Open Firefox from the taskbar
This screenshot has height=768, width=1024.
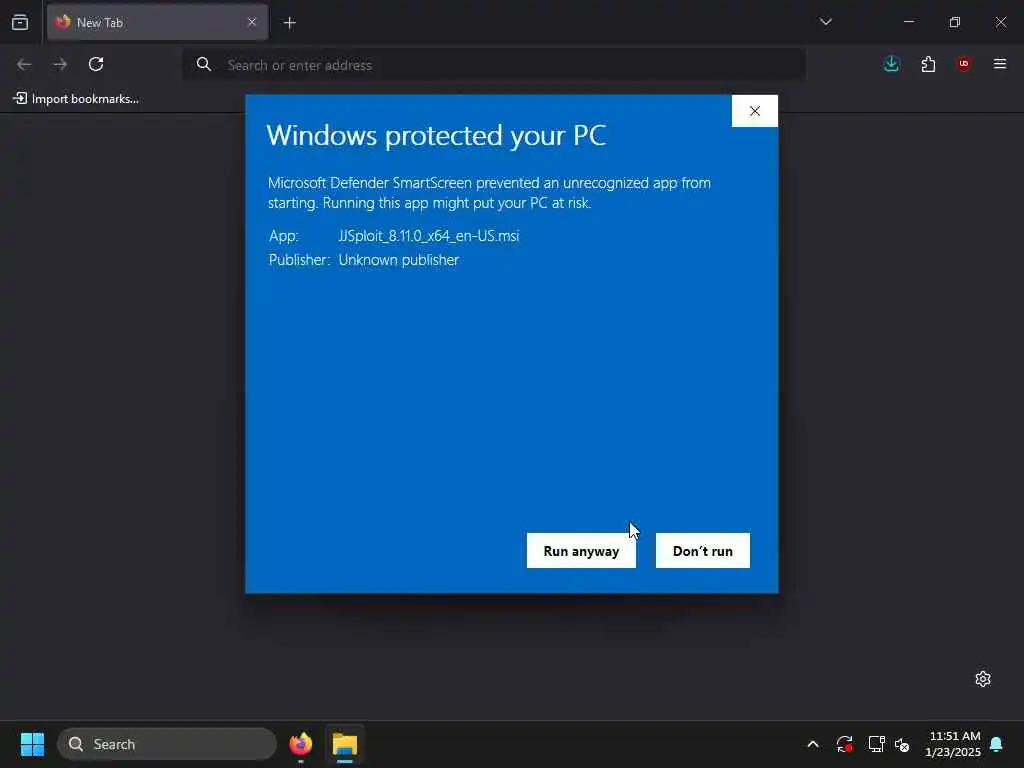pyautogui.click(x=300, y=744)
